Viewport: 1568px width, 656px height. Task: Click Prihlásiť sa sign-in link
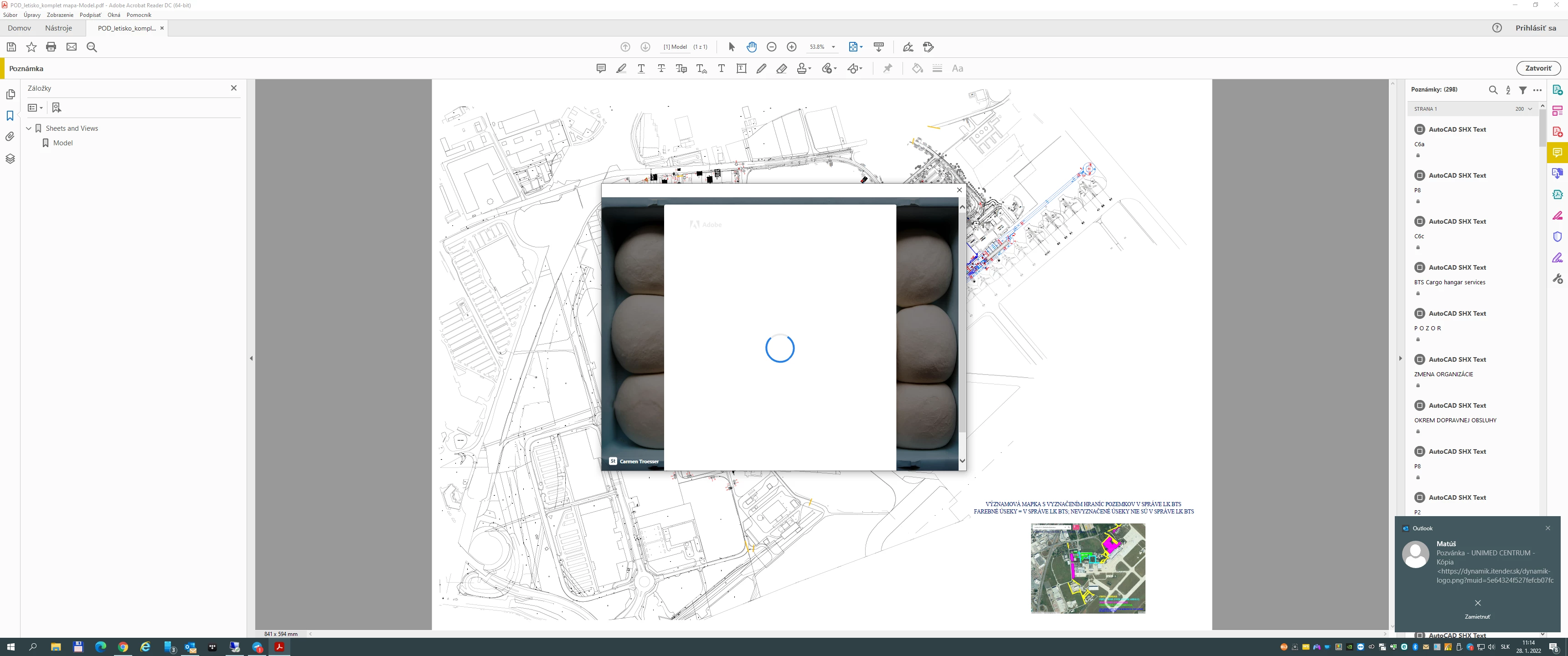pyautogui.click(x=1535, y=28)
